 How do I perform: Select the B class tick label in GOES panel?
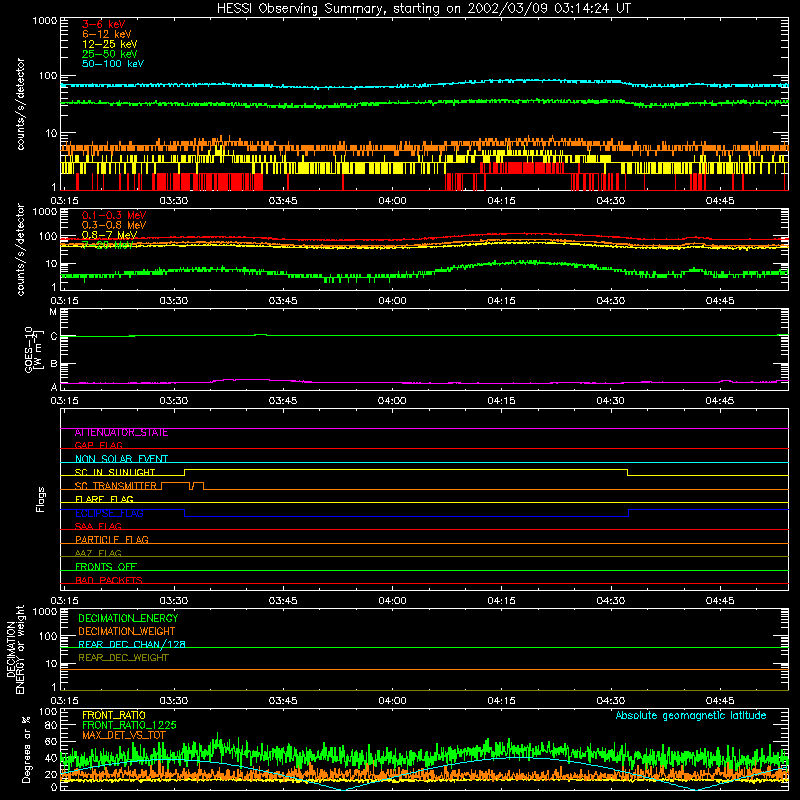click(54, 364)
